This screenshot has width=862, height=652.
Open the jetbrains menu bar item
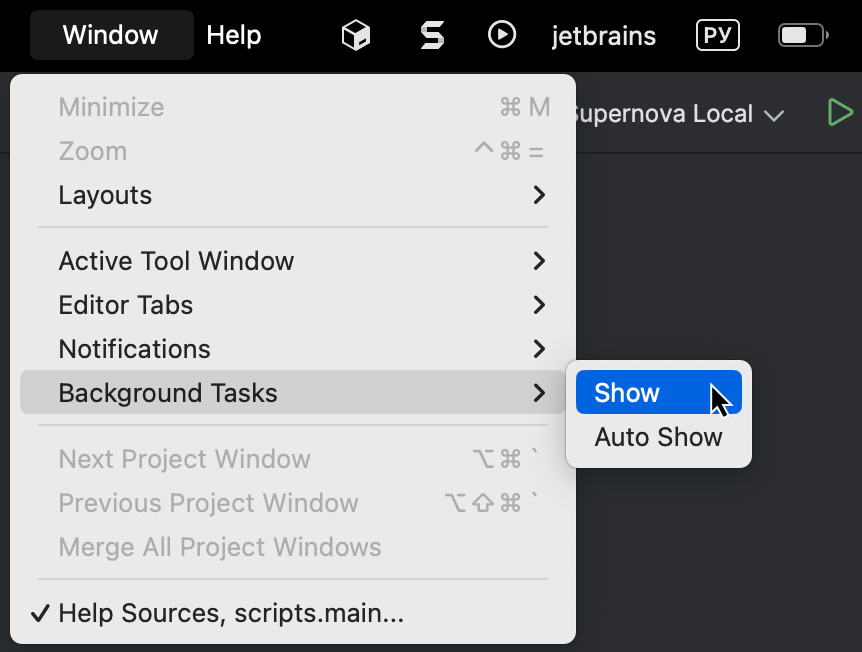(x=604, y=35)
